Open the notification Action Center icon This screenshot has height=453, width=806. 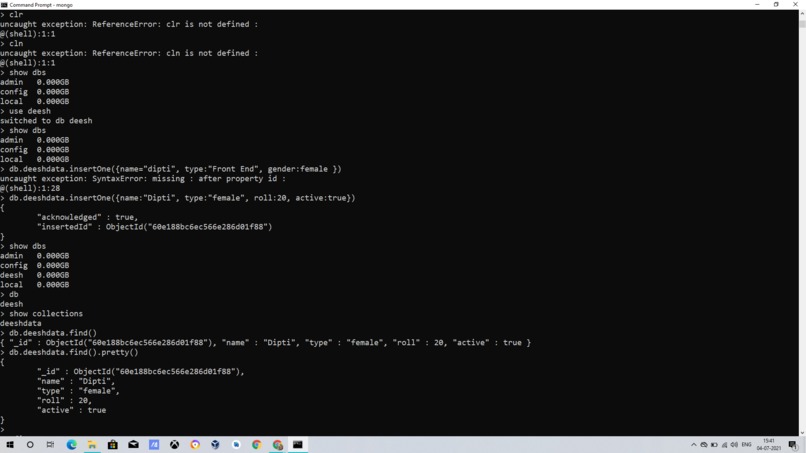(x=793, y=445)
